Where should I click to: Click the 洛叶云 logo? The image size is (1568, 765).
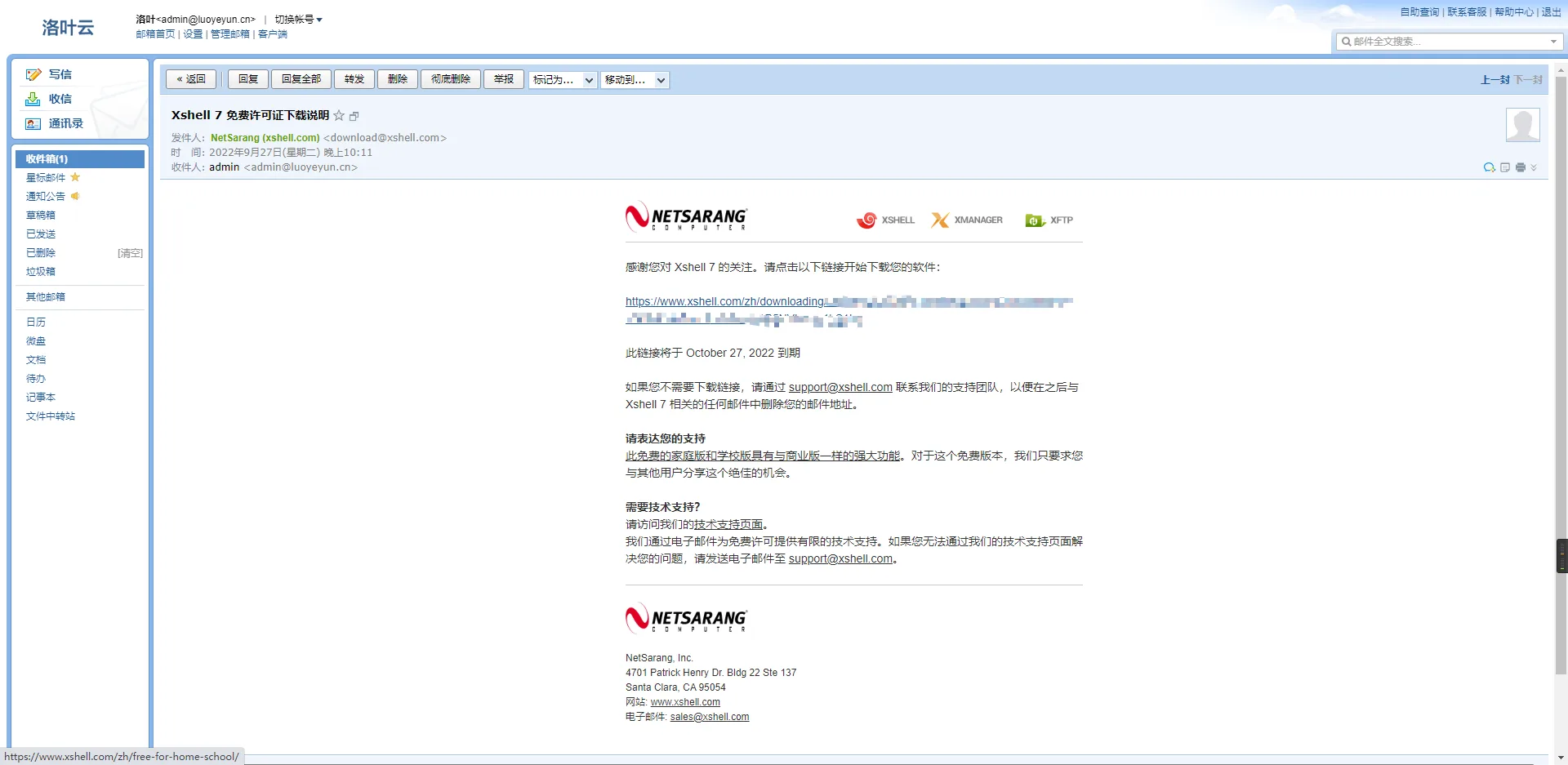(x=68, y=28)
